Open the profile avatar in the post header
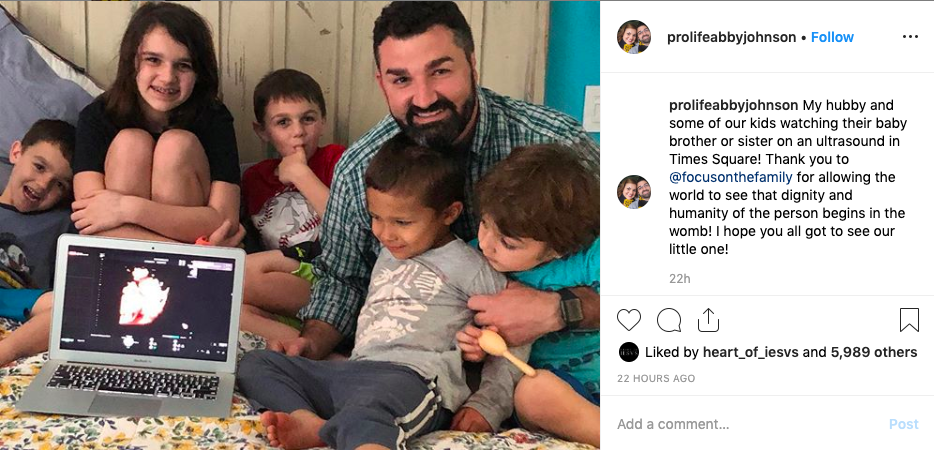The image size is (934, 450). 634,37
